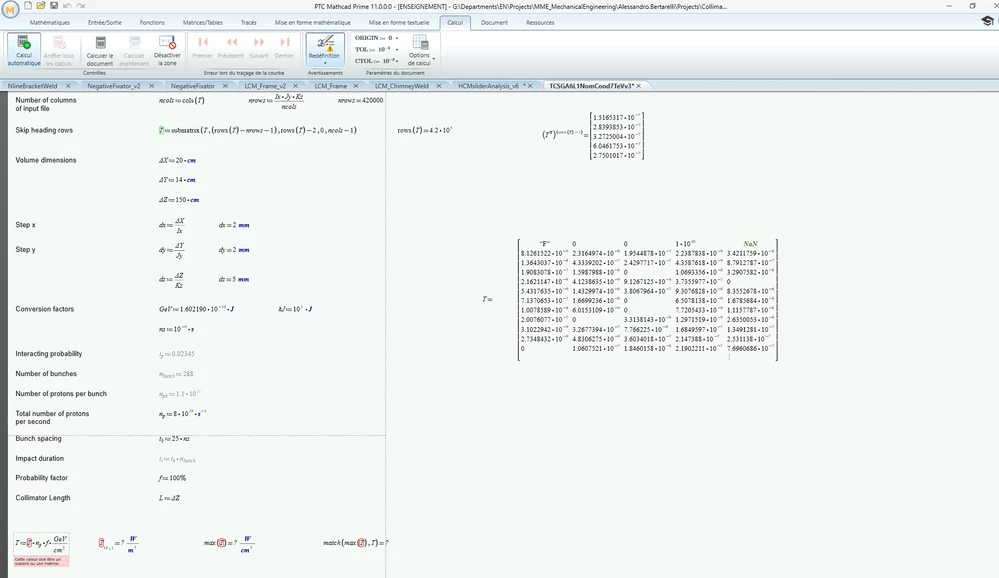Viewport: 999px width, 578px height.
Task: Close the LCM_Frame worksheet tab
Action: tap(356, 86)
